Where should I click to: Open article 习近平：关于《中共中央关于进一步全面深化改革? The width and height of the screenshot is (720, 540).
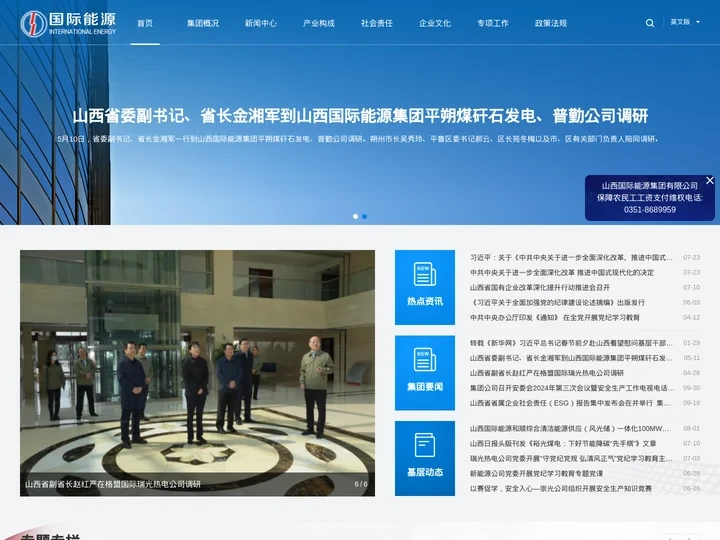571,258
